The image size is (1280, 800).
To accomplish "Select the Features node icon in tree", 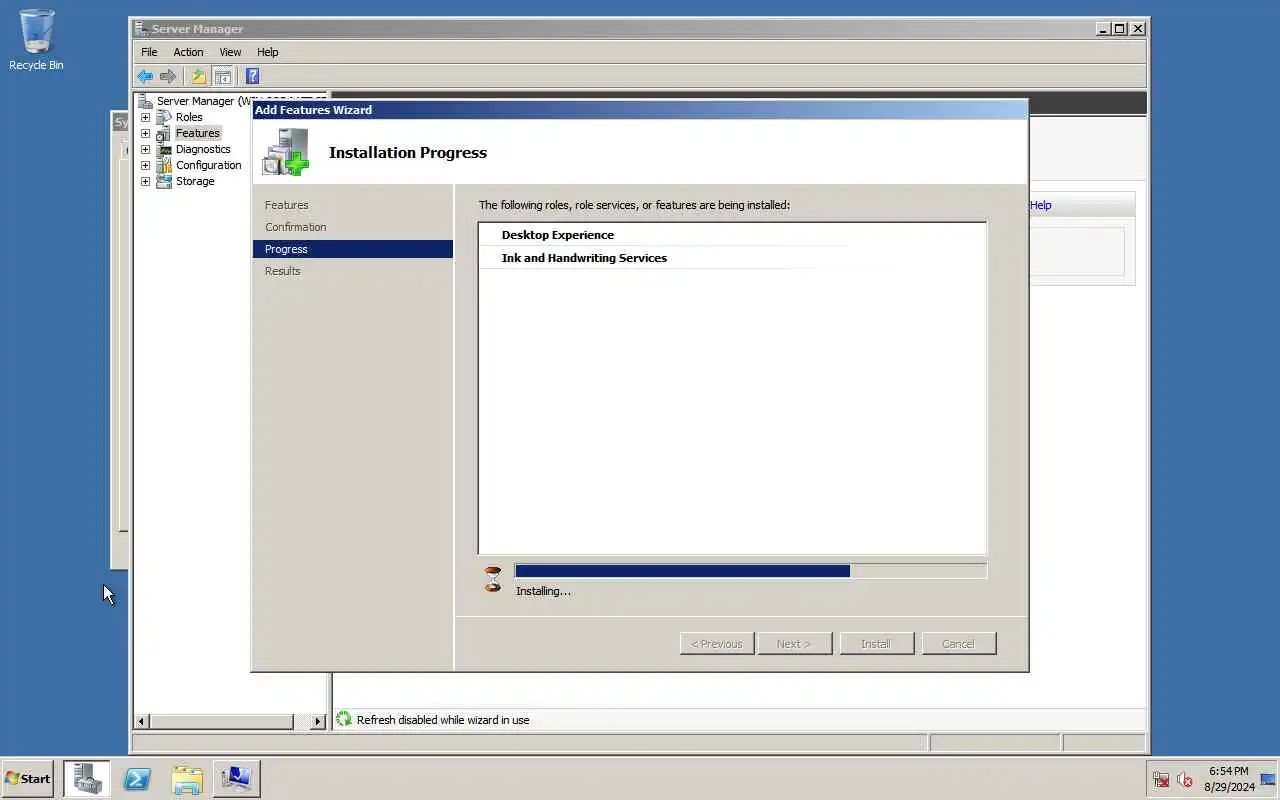I will coord(164,133).
